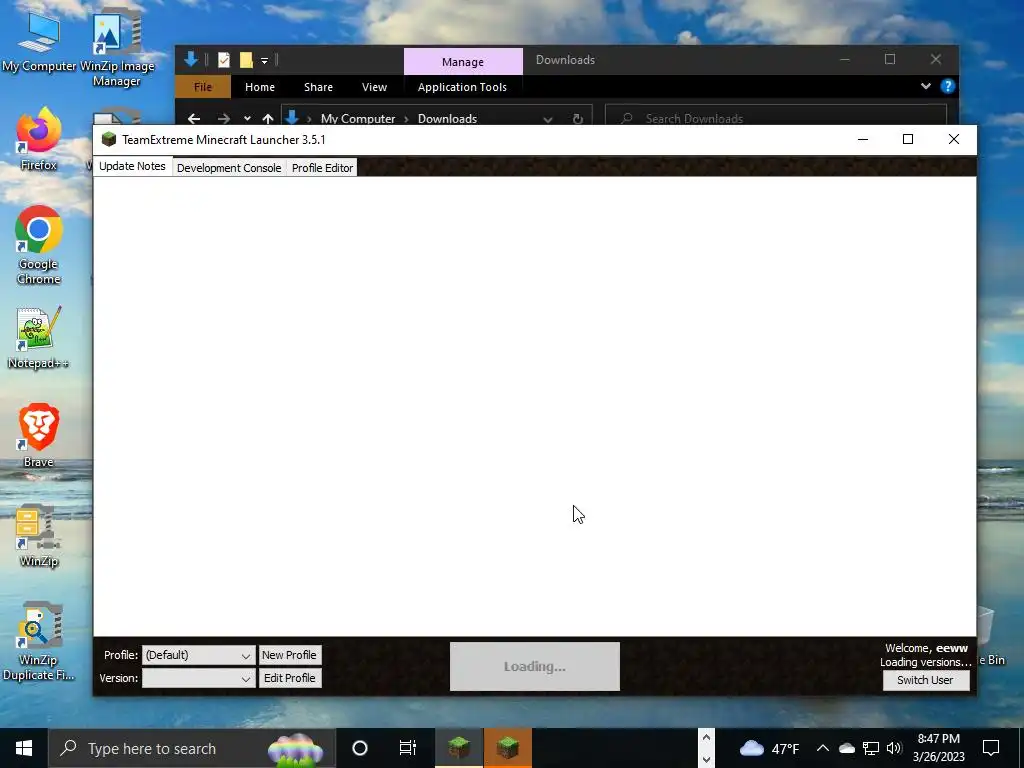The image size is (1024, 768).
Task: Open OneDrive cloud tray icon
Action: click(x=847, y=748)
